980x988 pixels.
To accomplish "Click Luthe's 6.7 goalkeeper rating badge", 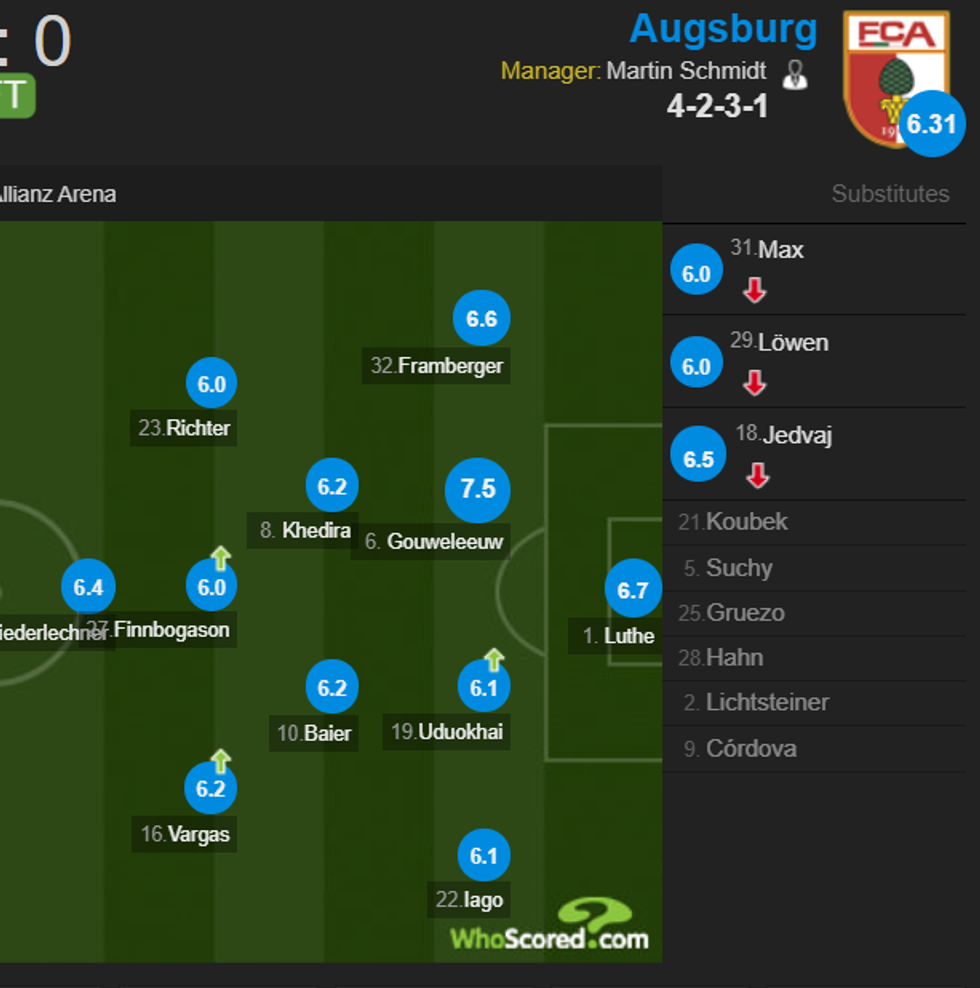I will (633, 590).
